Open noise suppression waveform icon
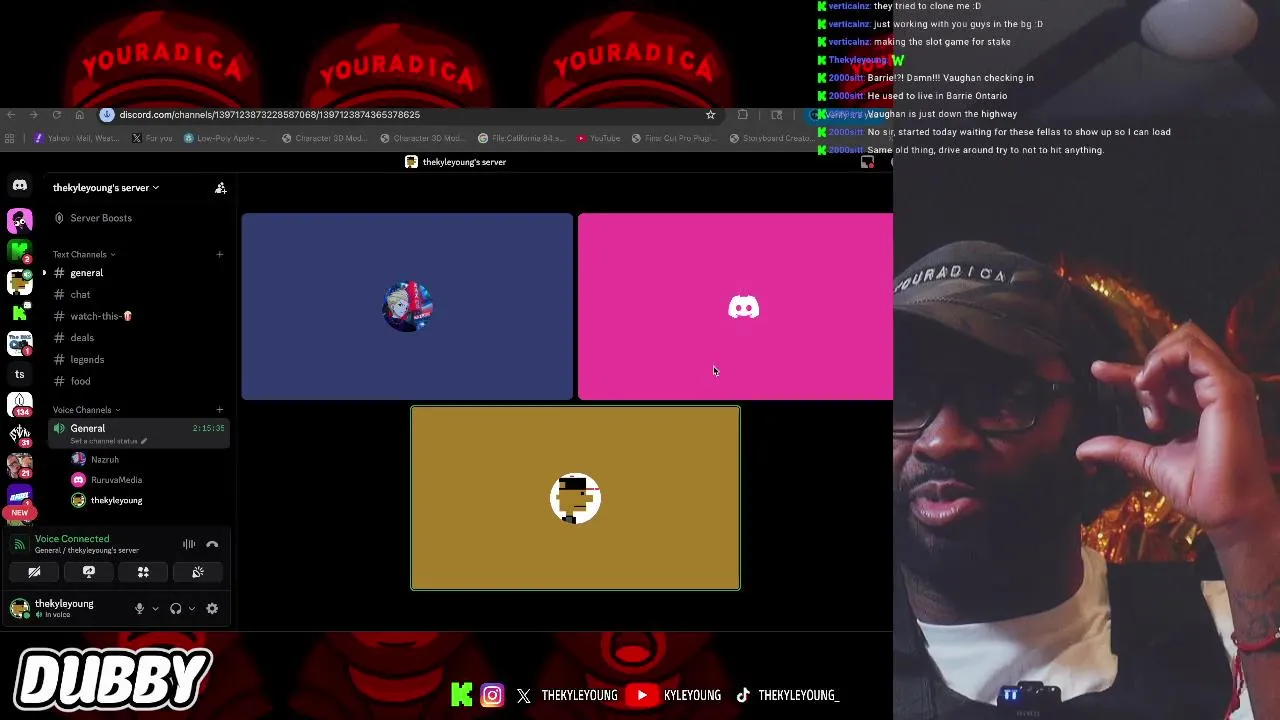The image size is (1280, 720). coord(189,545)
